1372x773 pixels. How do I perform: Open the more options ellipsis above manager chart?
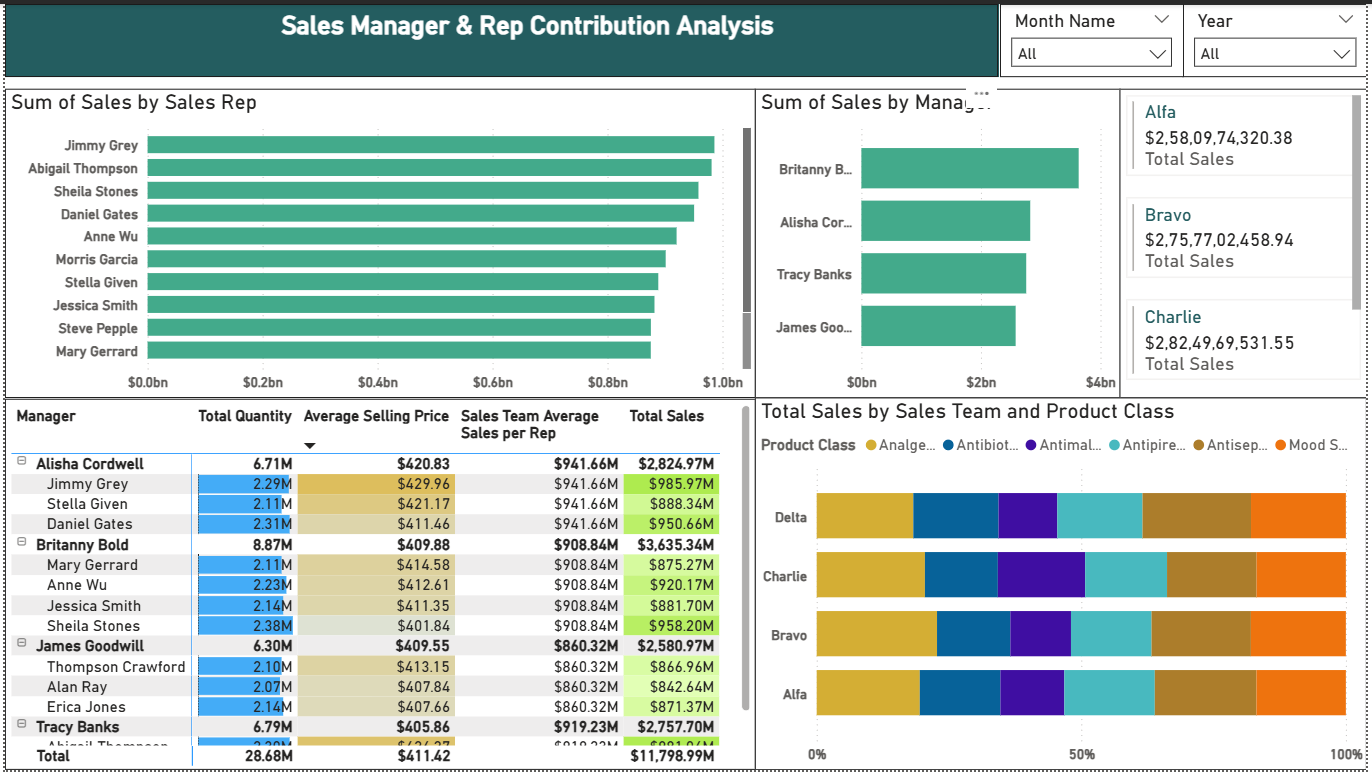pyautogui.click(x=981, y=93)
